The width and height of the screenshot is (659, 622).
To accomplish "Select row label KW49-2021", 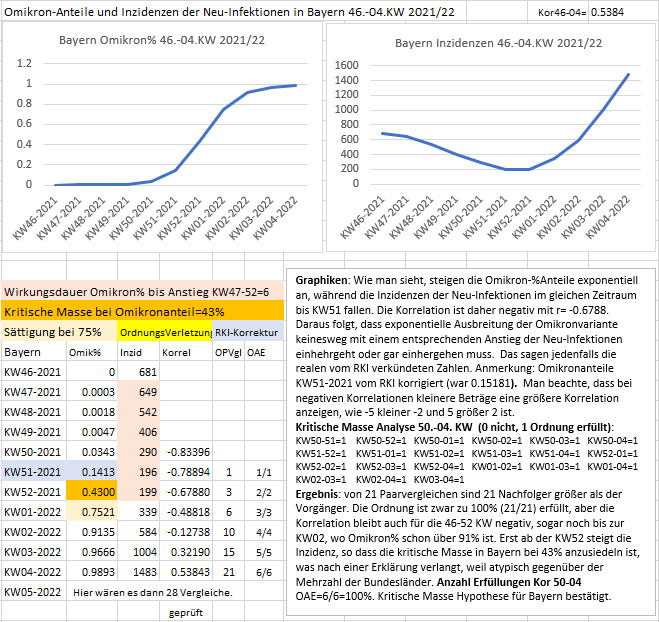I will tap(34, 432).
